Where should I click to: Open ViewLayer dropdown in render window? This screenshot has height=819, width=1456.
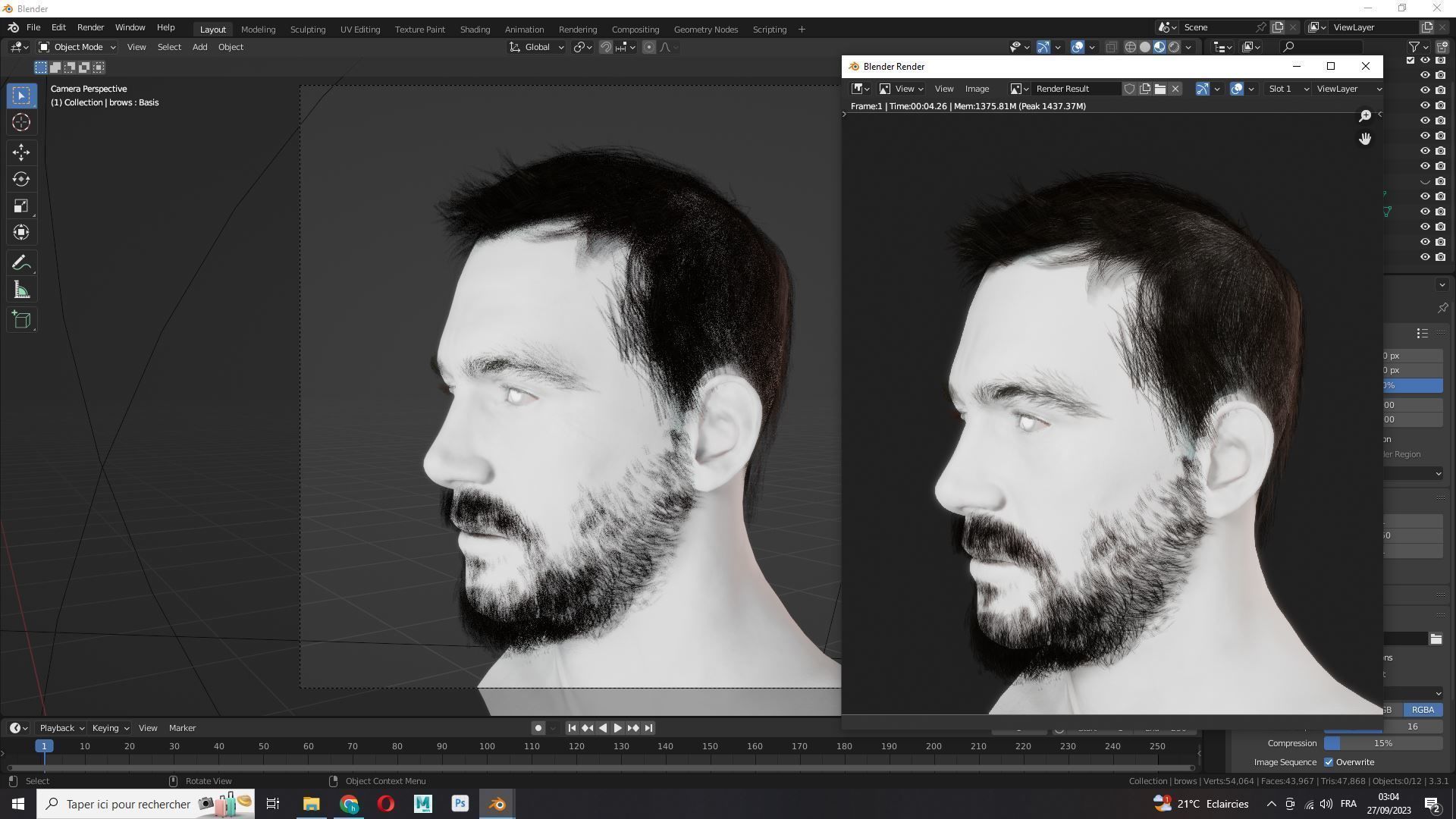click(1348, 89)
